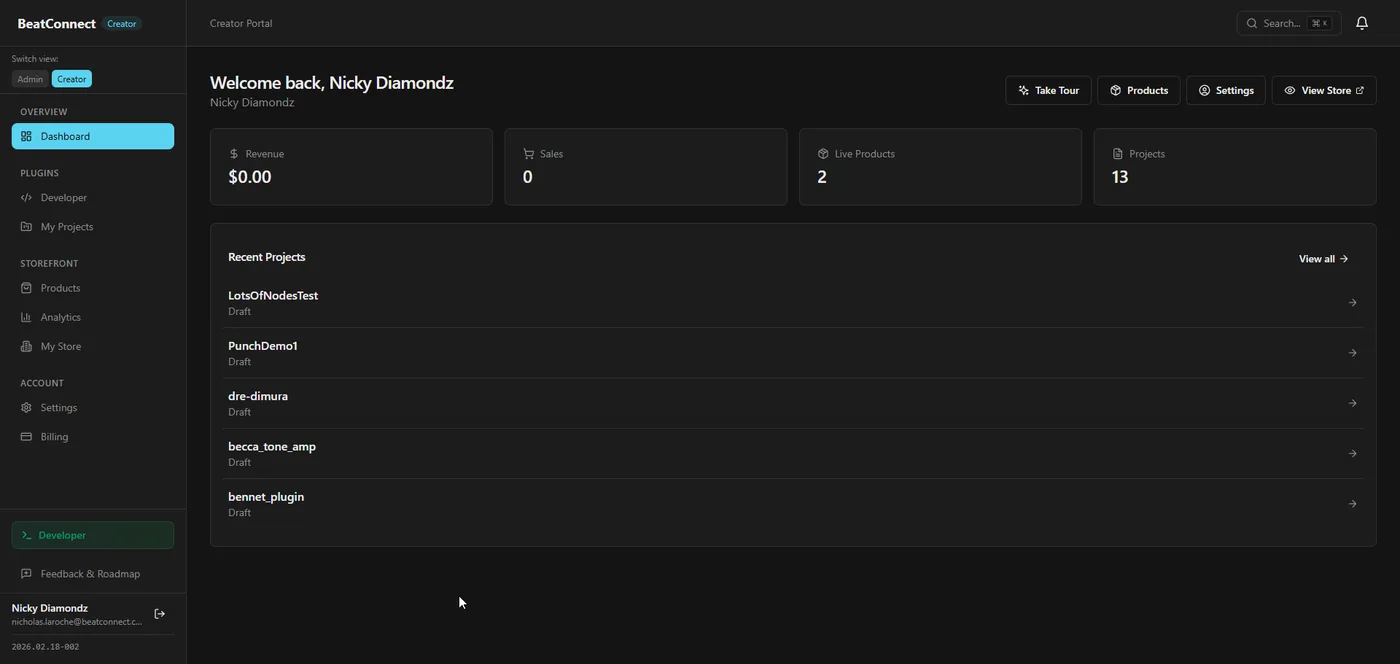The height and width of the screenshot is (664, 1400).
Task: Click the Analytics chart icon
Action: pos(25,317)
